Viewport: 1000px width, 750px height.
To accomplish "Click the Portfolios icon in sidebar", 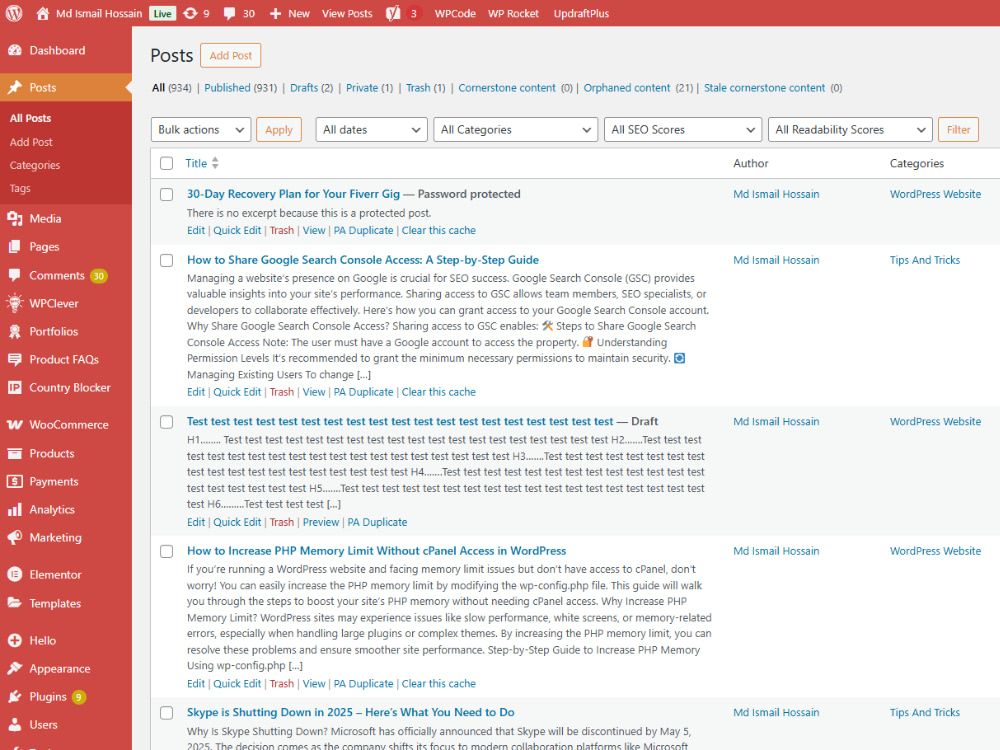I will (15, 332).
